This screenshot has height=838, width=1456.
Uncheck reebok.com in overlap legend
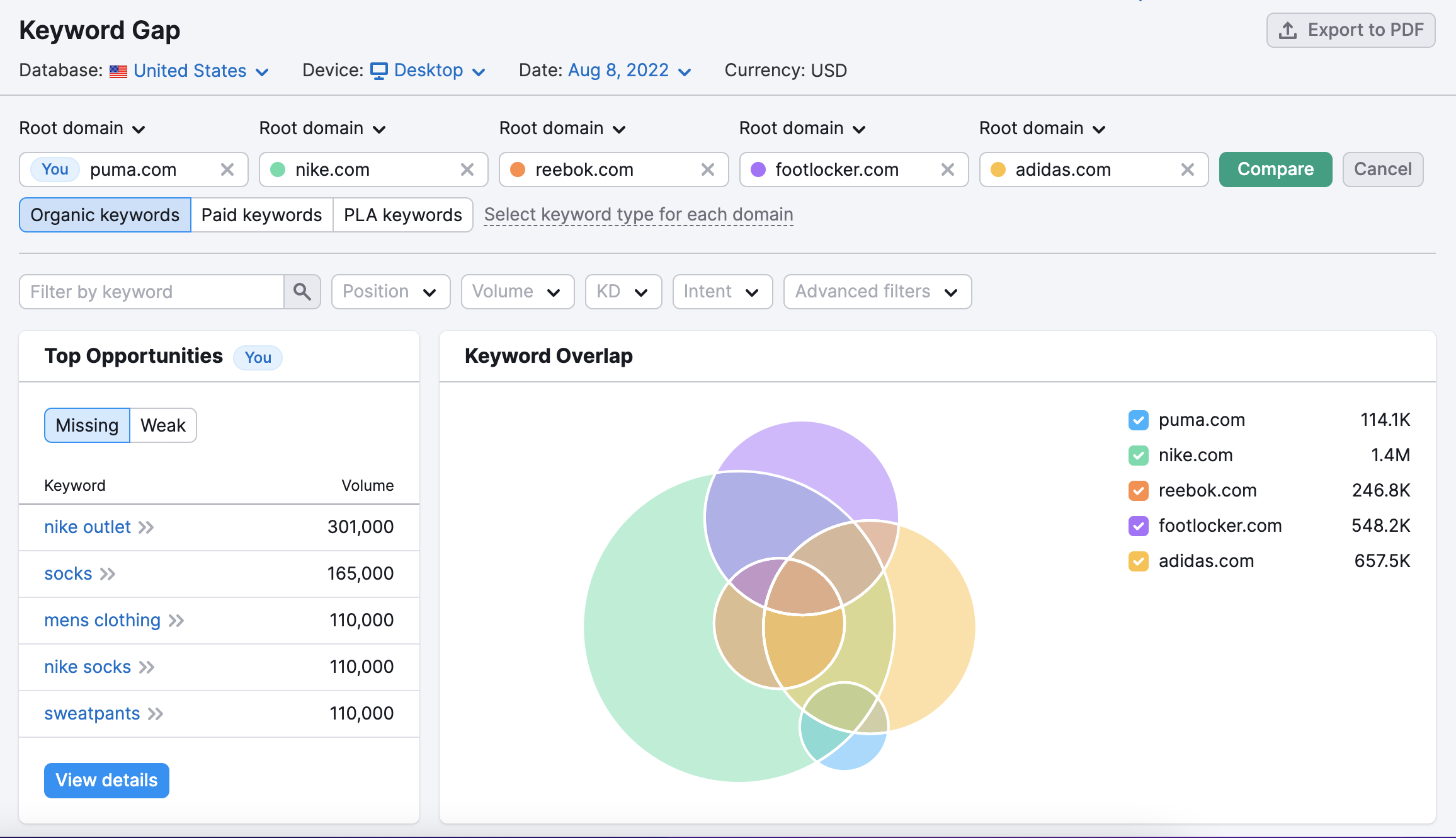[1139, 491]
